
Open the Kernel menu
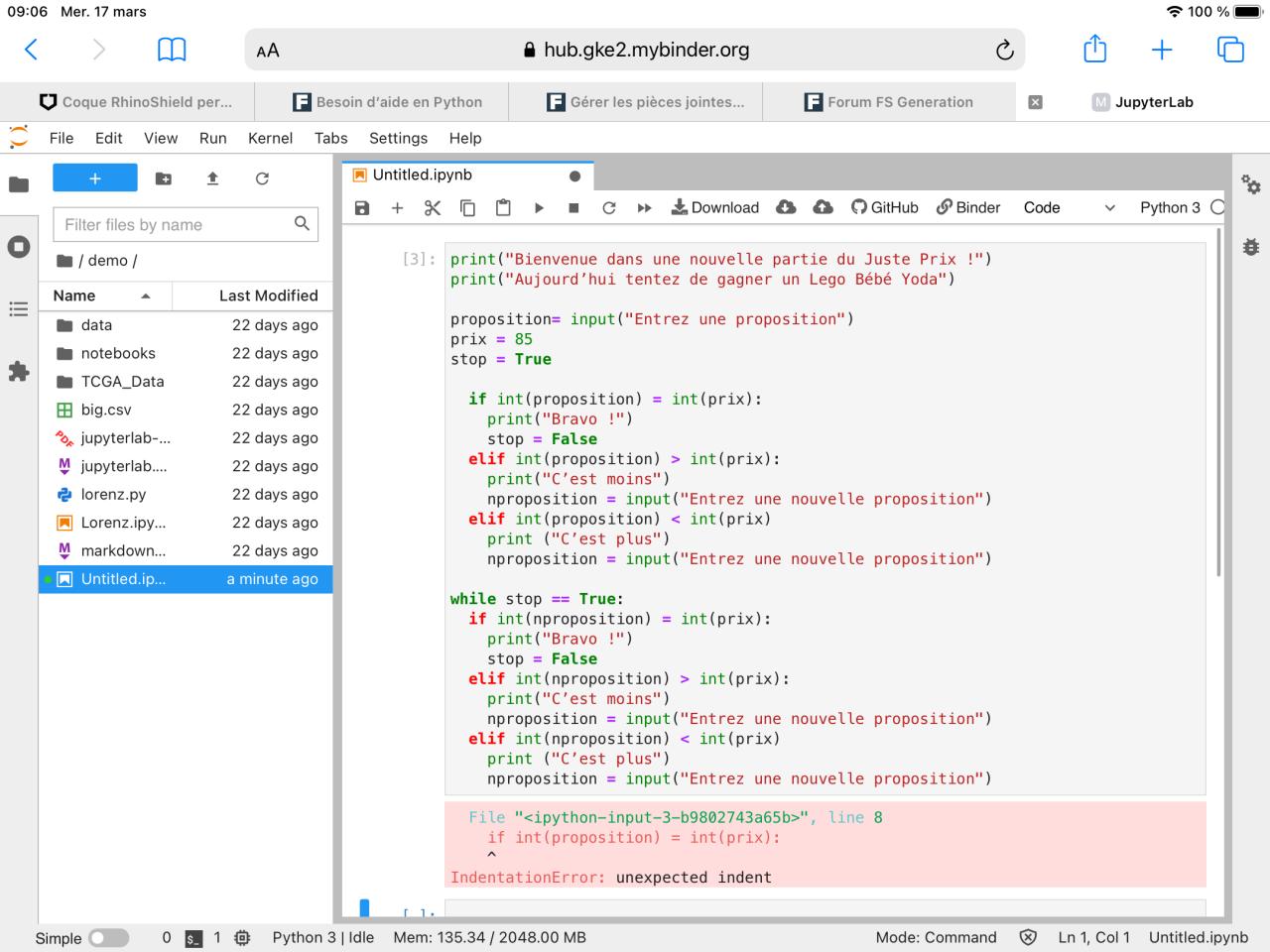pyautogui.click(x=271, y=138)
